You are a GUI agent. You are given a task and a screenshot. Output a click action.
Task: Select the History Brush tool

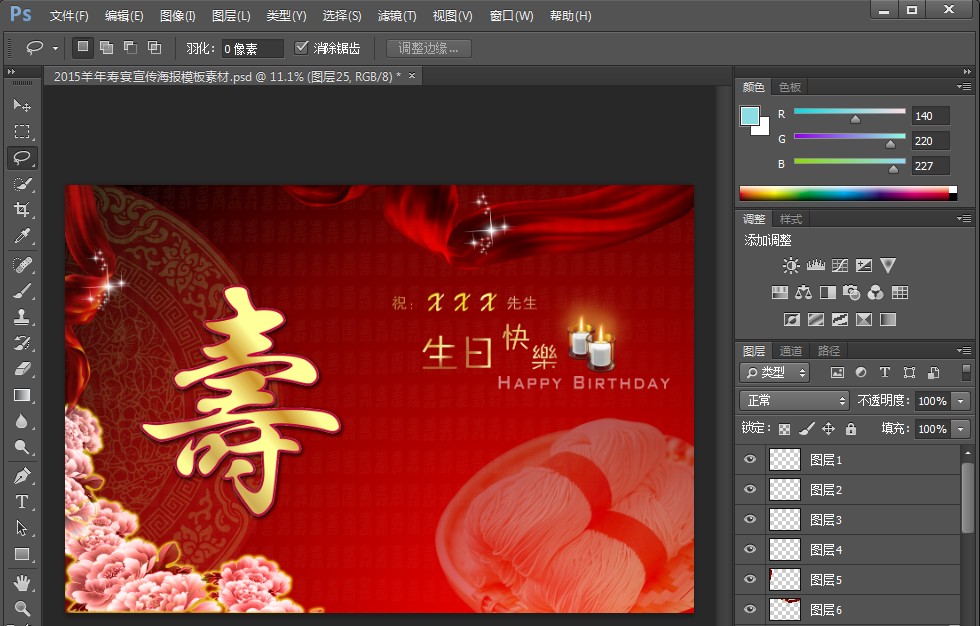(x=22, y=342)
